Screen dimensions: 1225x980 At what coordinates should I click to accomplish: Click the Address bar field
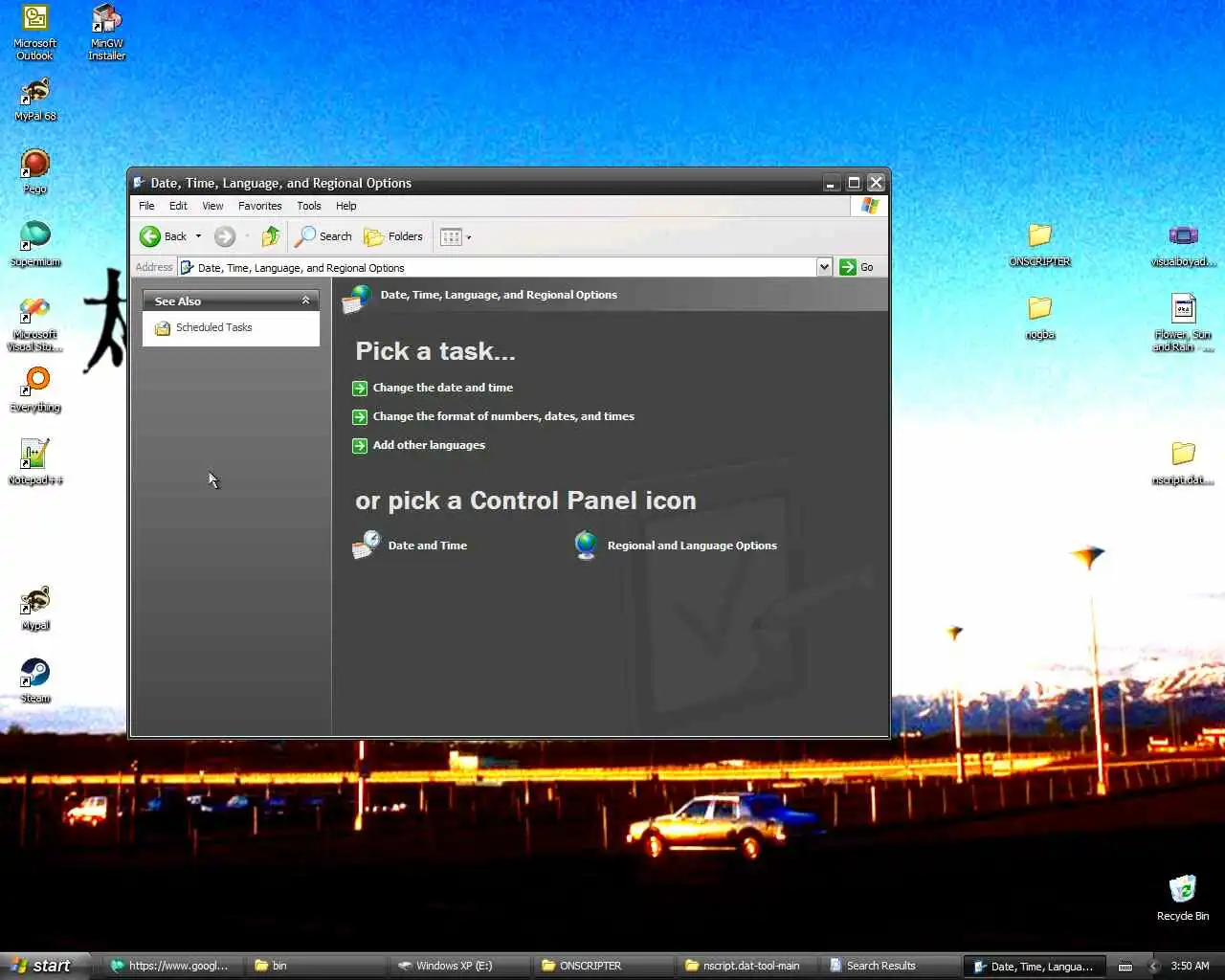coord(498,267)
